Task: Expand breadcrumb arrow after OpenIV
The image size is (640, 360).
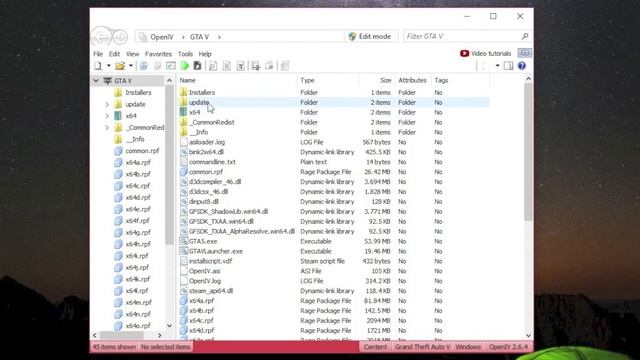Action: pyautogui.click(x=183, y=37)
